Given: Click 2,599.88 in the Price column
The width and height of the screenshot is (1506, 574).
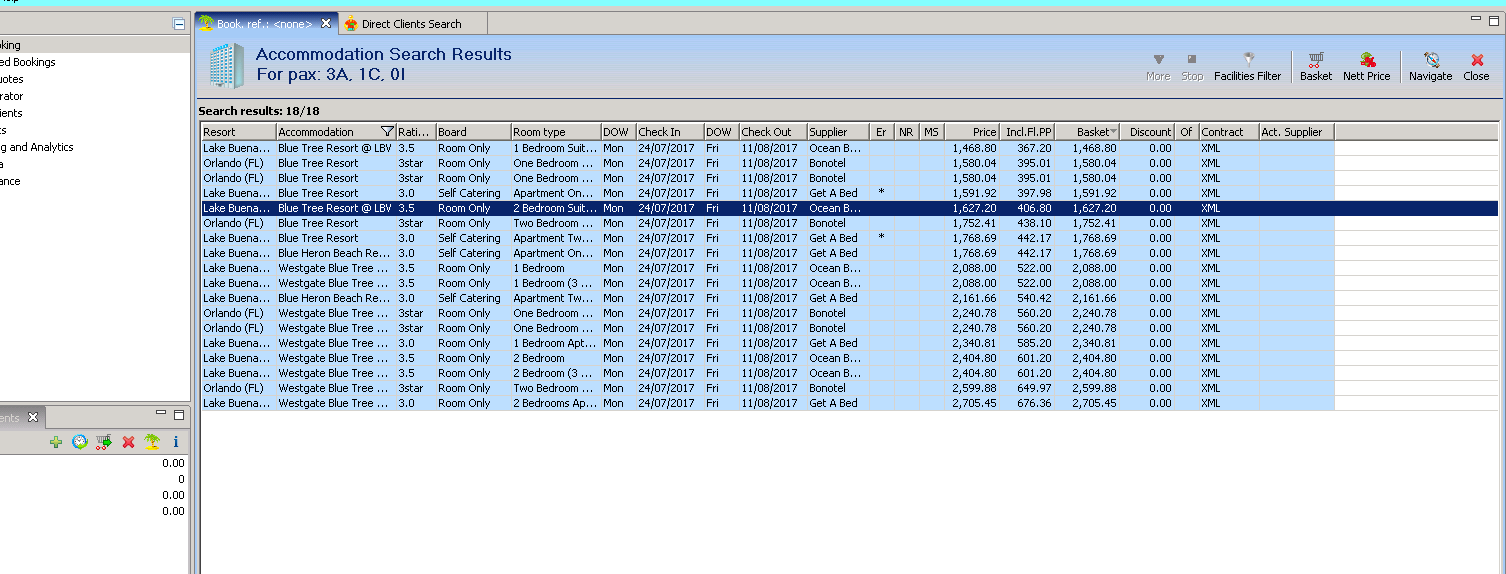Looking at the screenshot, I should tap(972, 388).
